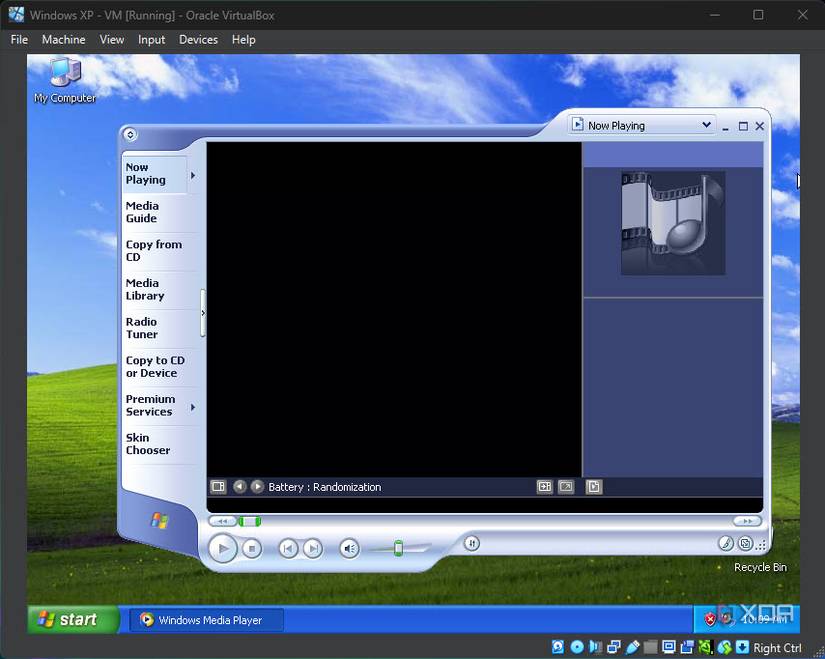This screenshot has height=659, width=825.
Task: Click the Windows Media Player taskbar button
Action: tap(206, 619)
